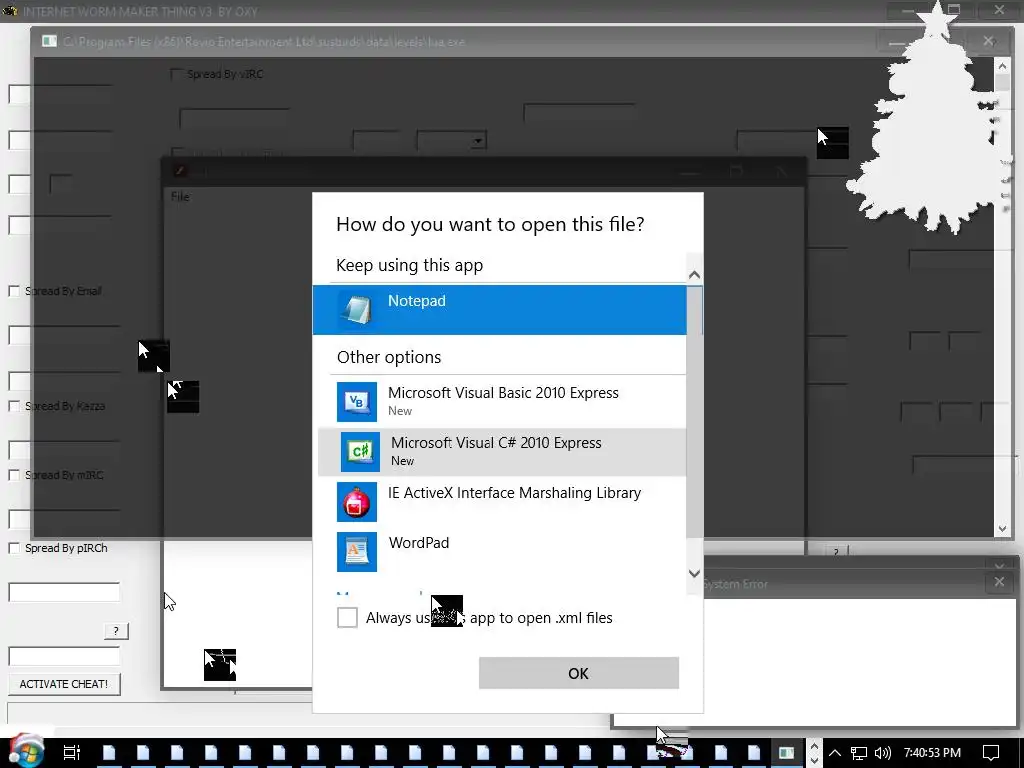Click the WordPad label in the list
The width and height of the screenshot is (1024, 768).
coord(419,543)
